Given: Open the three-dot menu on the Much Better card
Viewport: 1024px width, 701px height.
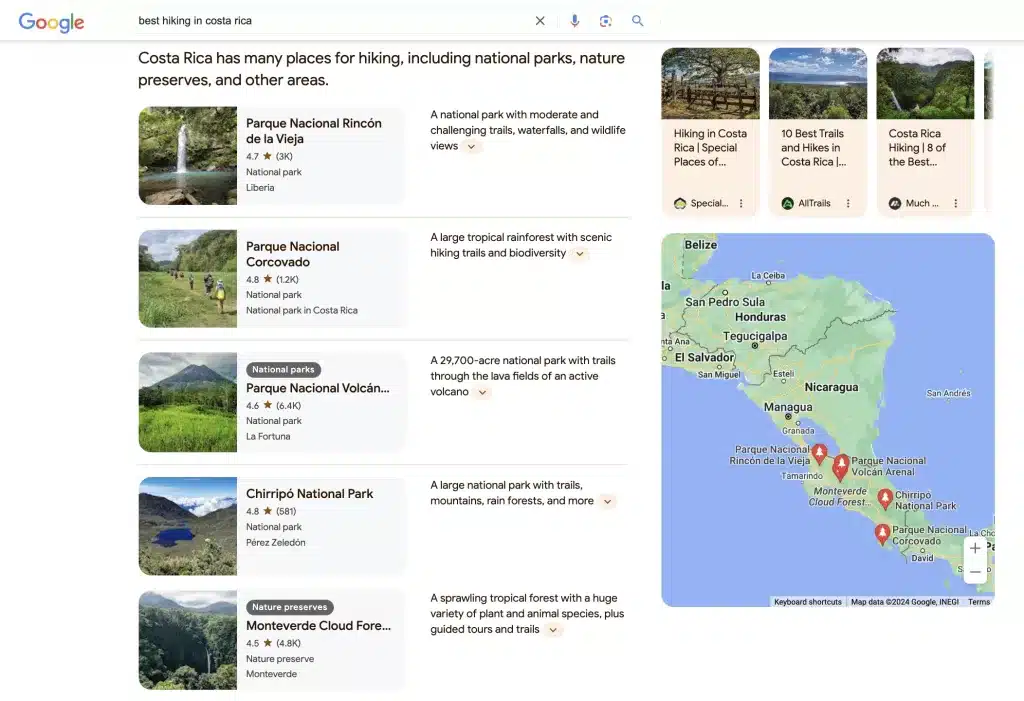Looking at the screenshot, I should [956, 203].
